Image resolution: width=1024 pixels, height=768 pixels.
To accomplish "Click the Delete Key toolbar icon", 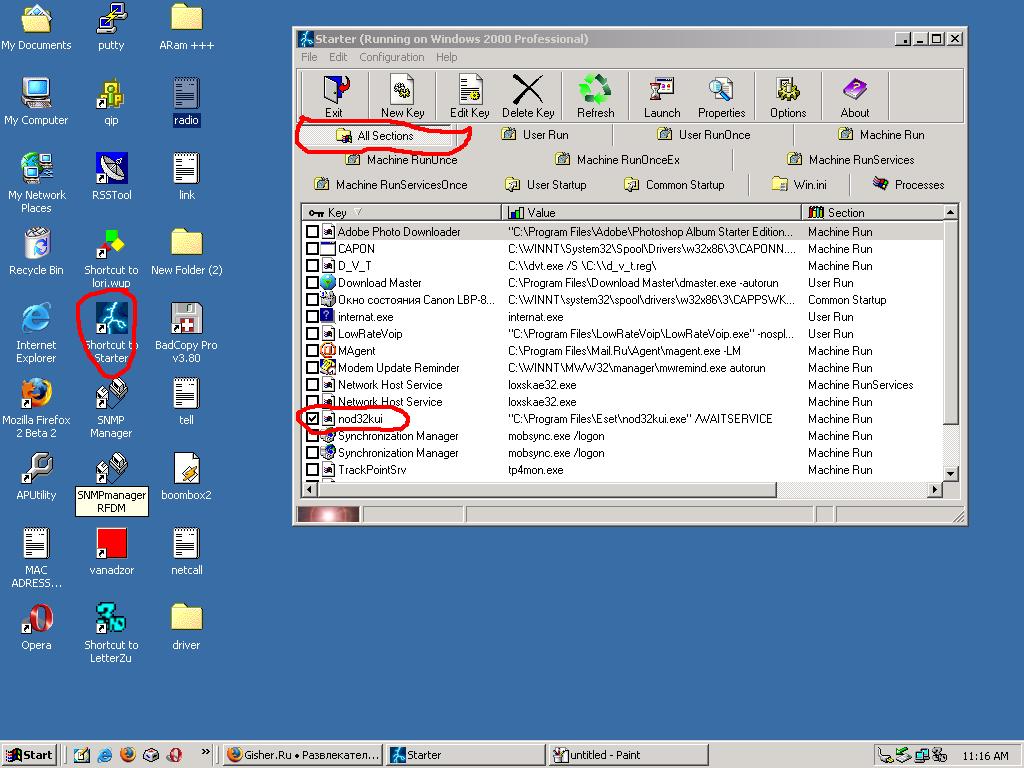I will [x=528, y=97].
